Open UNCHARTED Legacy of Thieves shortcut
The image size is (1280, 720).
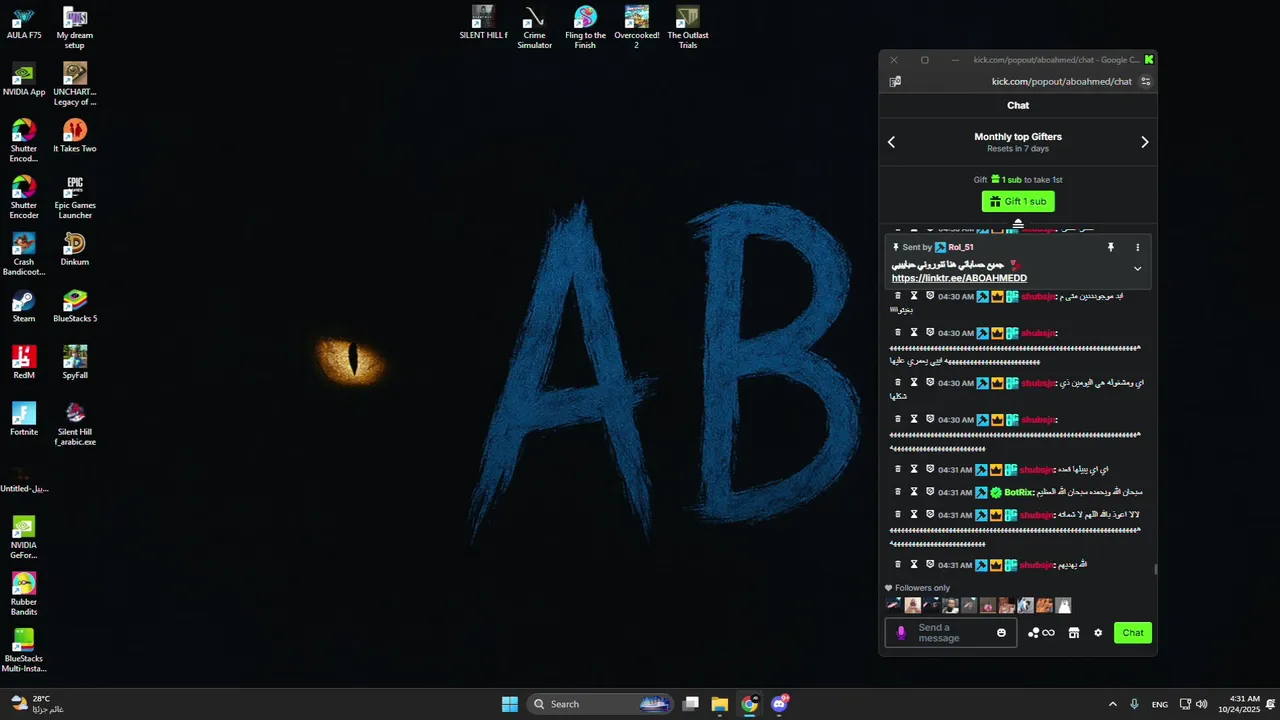pos(75,85)
